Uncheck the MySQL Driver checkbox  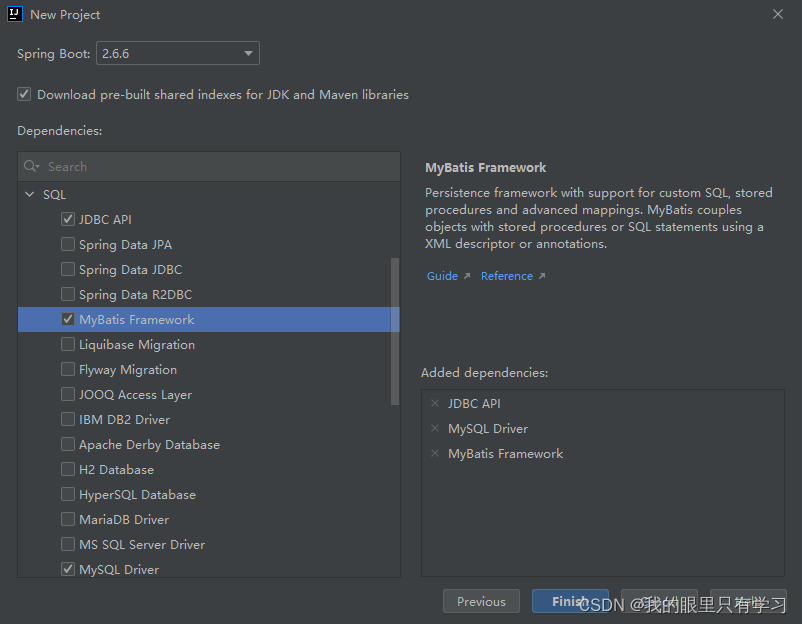(68, 569)
